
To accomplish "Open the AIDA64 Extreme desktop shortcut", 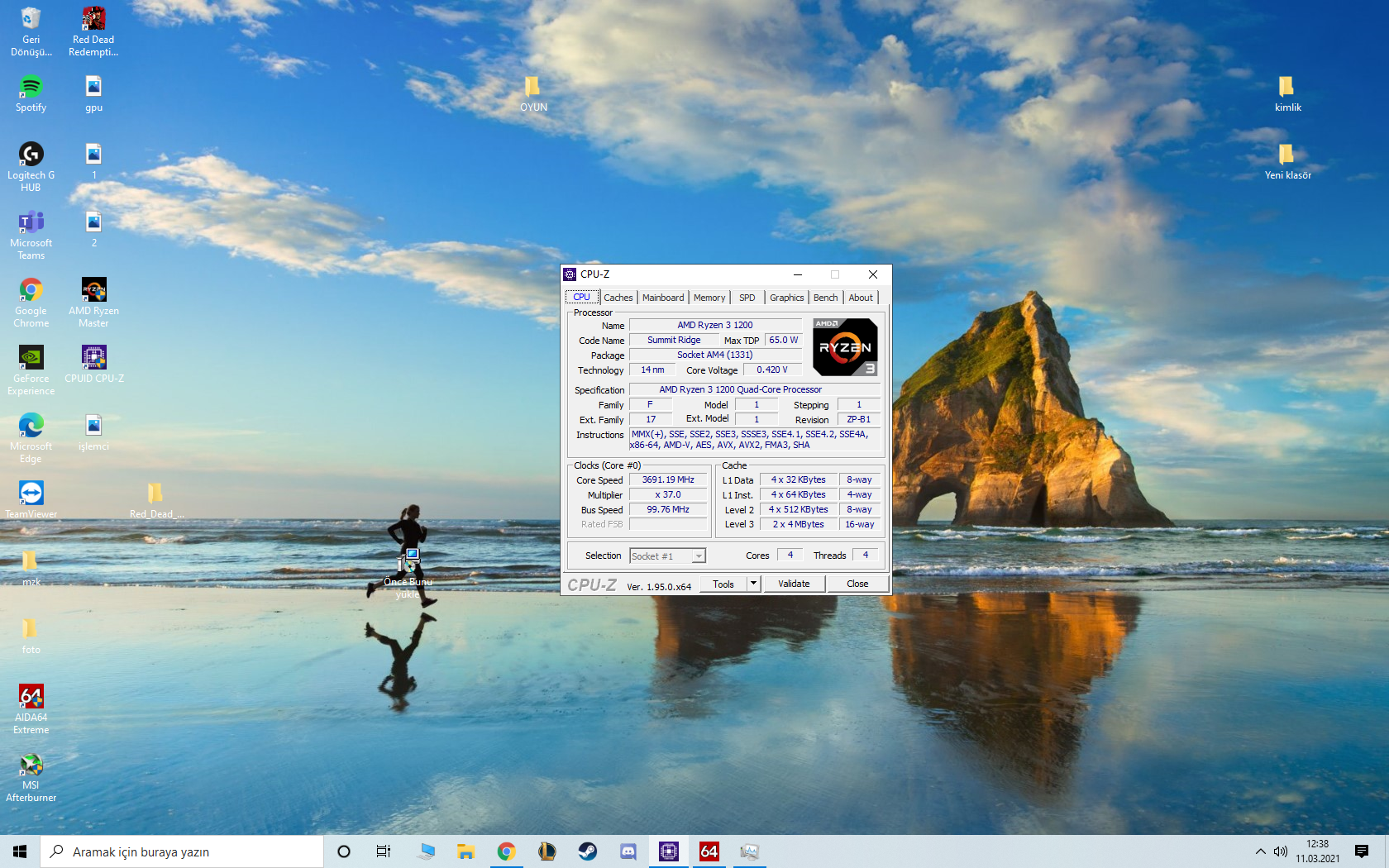I will 31,697.
